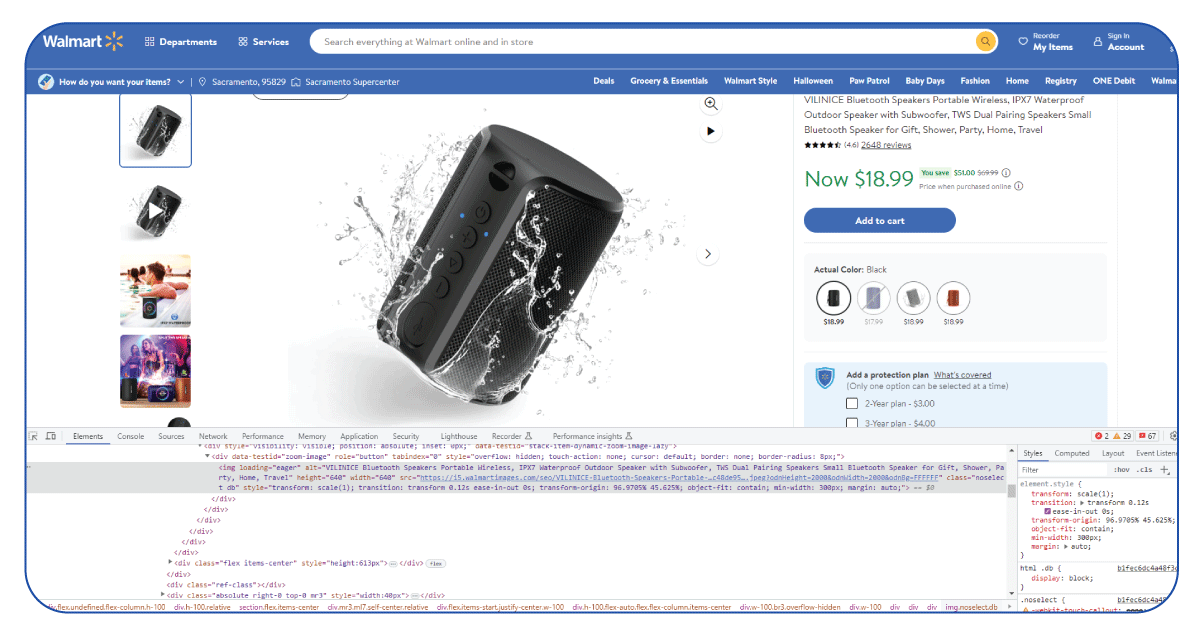Switch to the Console tab
1203x634 pixels.
coord(131,437)
